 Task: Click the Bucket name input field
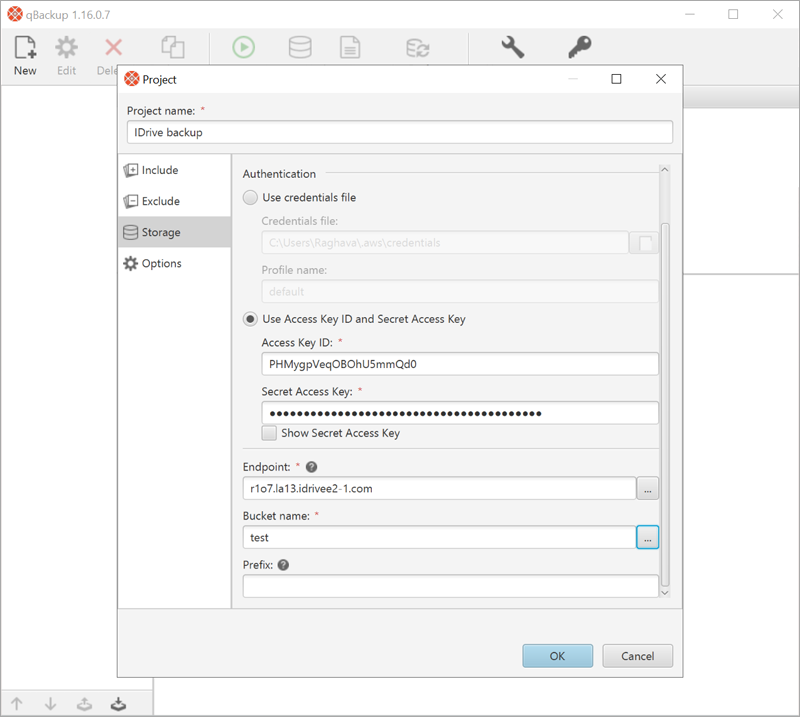click(439, 537)
